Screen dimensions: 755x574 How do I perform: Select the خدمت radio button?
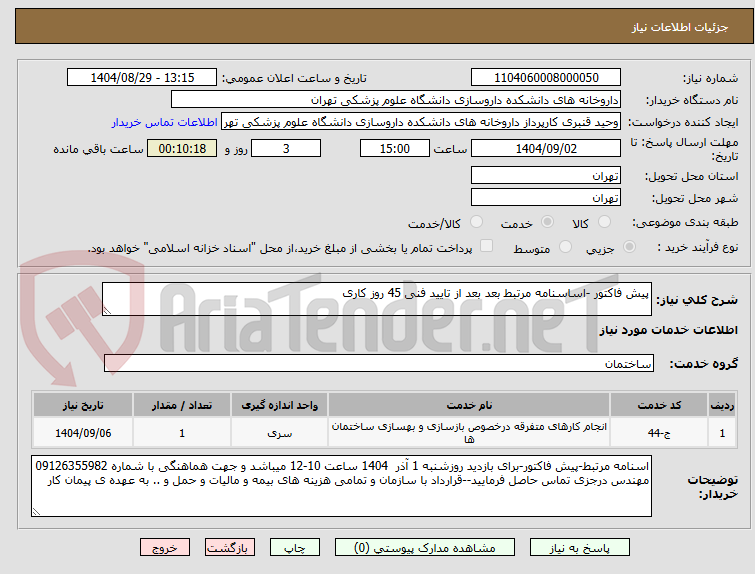click(x=547, y=222)
